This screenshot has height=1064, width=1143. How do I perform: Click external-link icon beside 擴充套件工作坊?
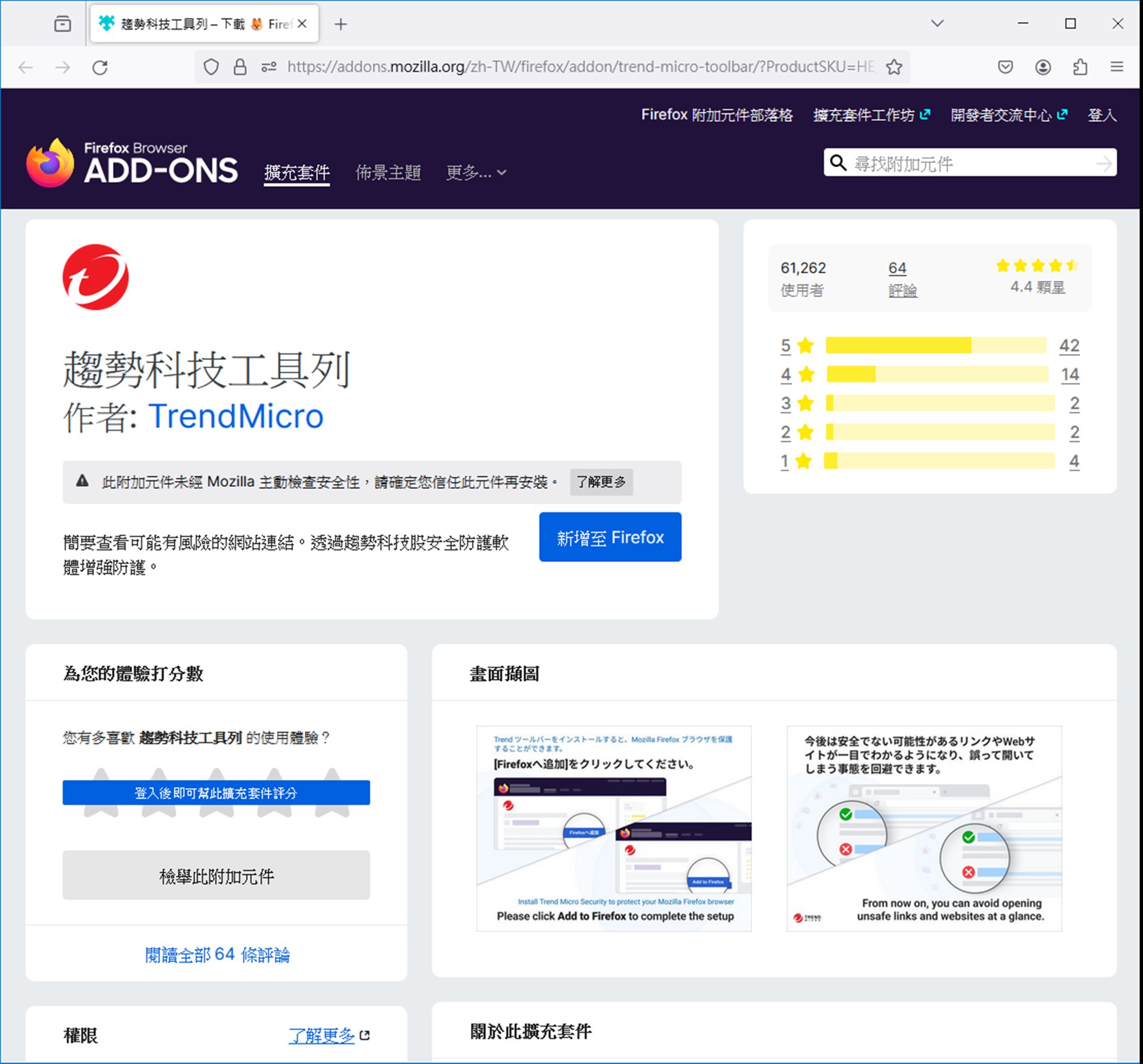[x=925, y=114]
